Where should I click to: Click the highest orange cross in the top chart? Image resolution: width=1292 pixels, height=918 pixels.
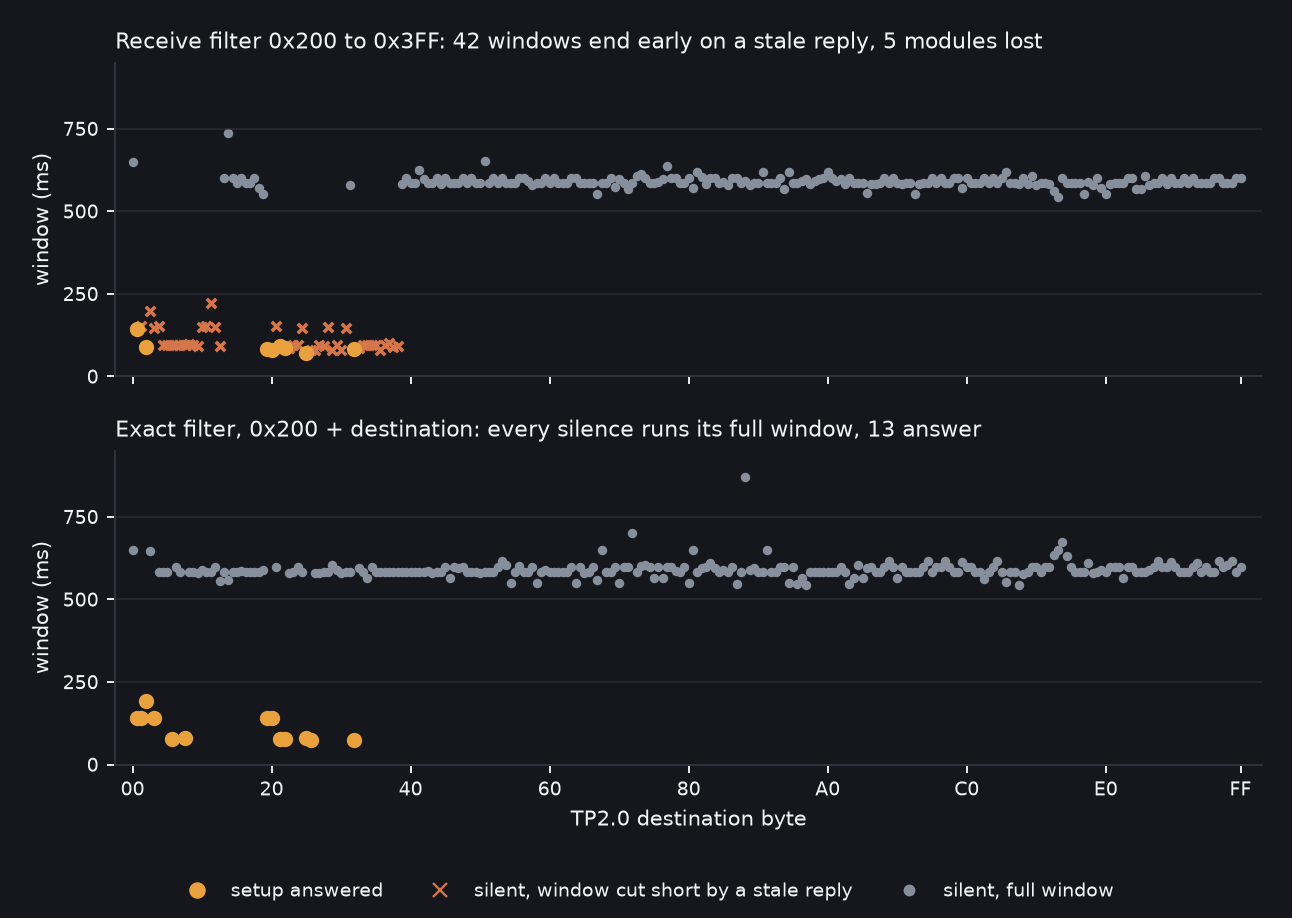[x=211, y=303]
